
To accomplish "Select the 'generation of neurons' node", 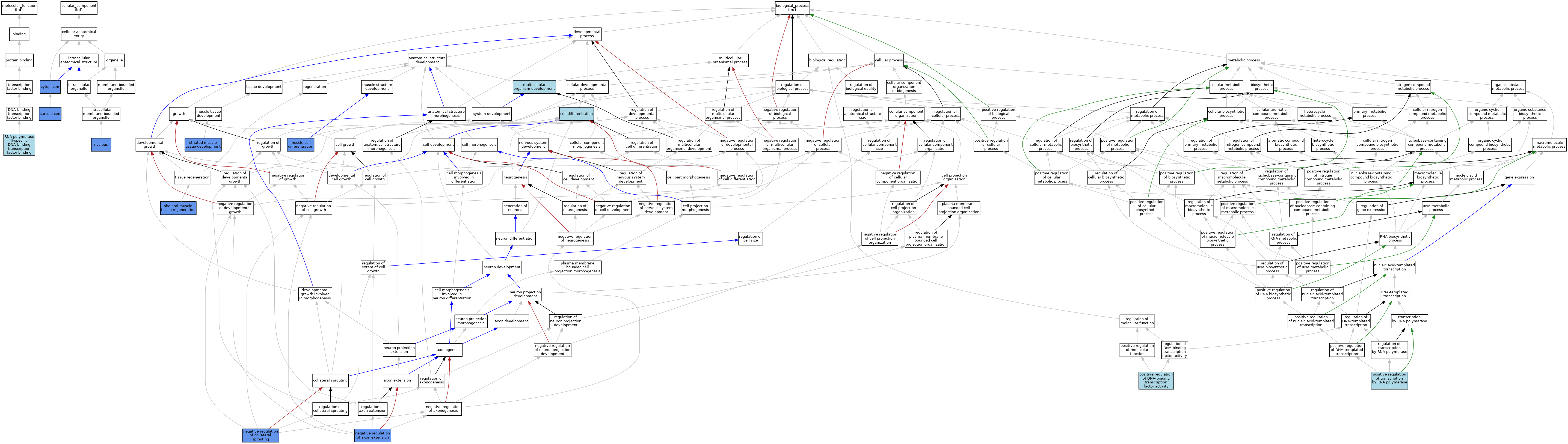I will [x=515, y=208].
